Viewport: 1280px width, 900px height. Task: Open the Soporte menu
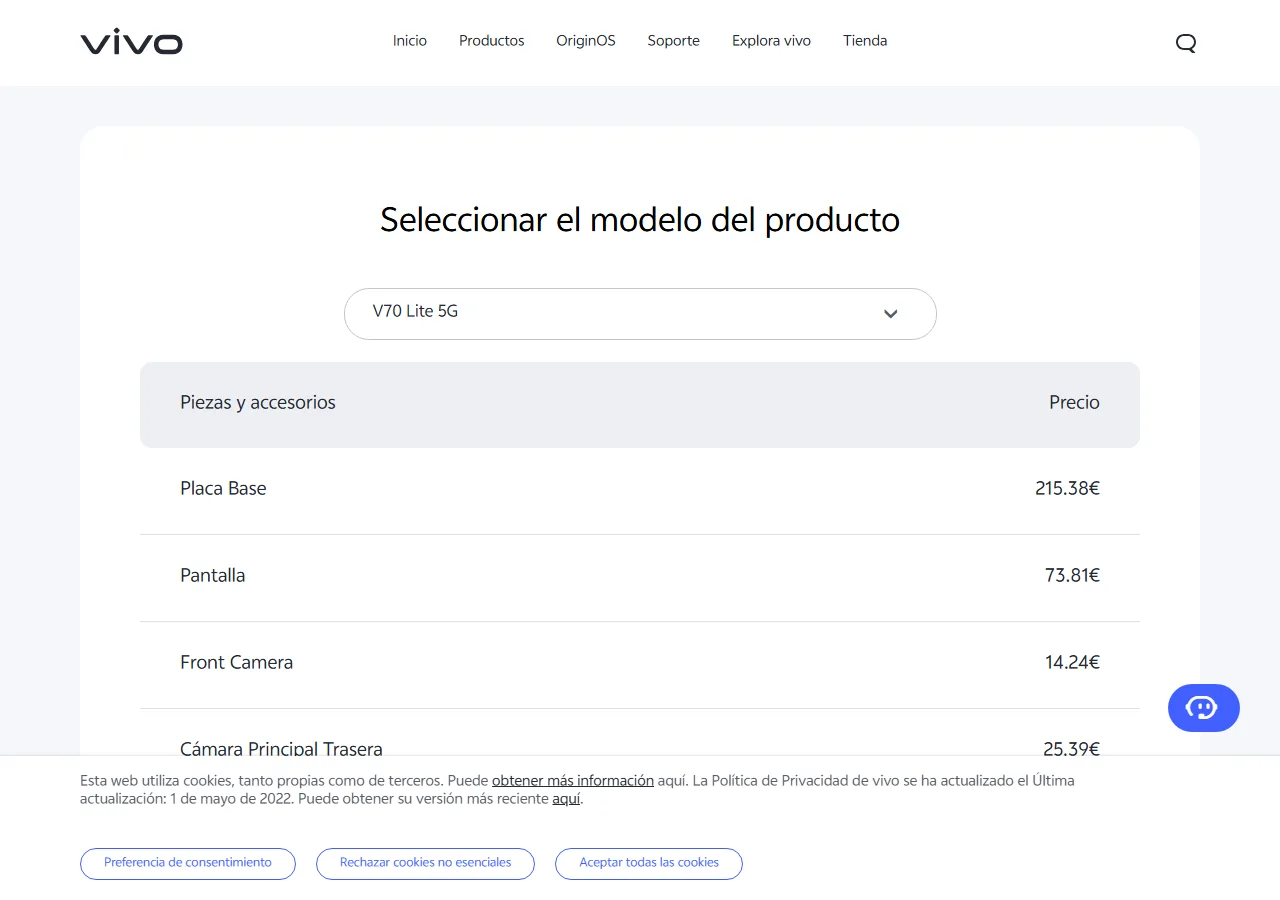pyautogui.click(x=673, y=41)
